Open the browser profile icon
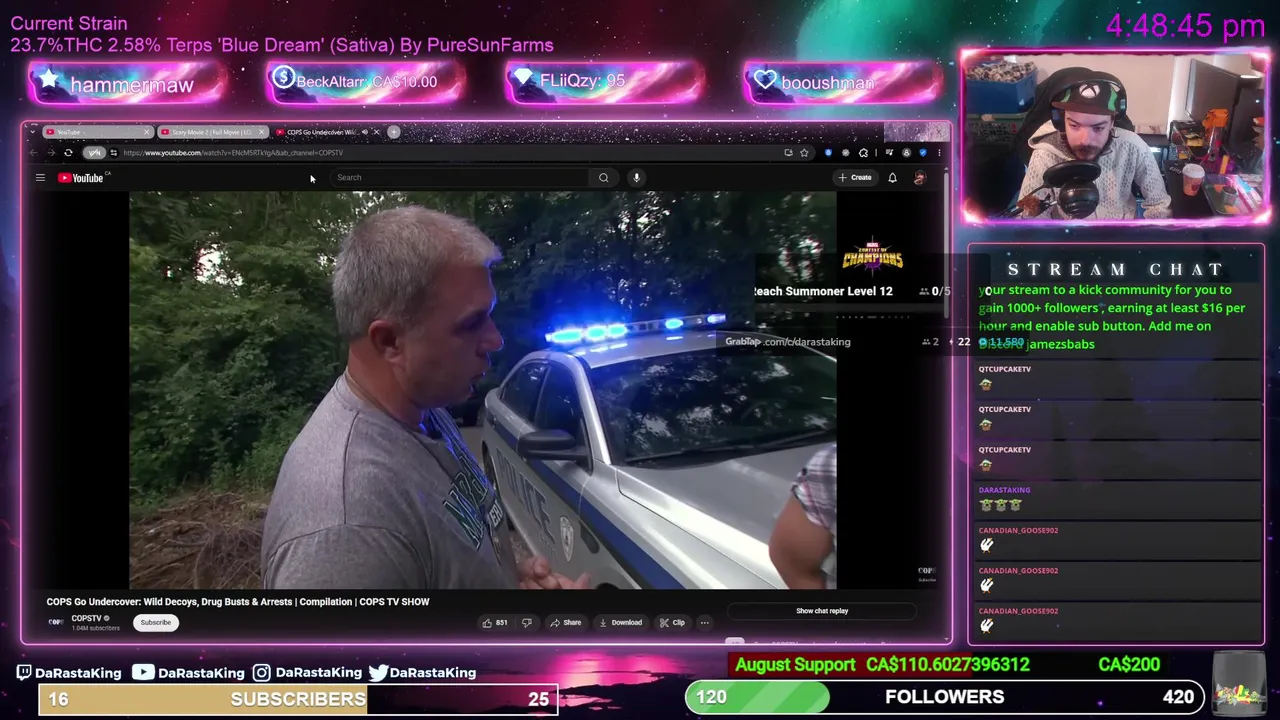The width and height of the screenshot is (1280, 720). pos(906,153)
